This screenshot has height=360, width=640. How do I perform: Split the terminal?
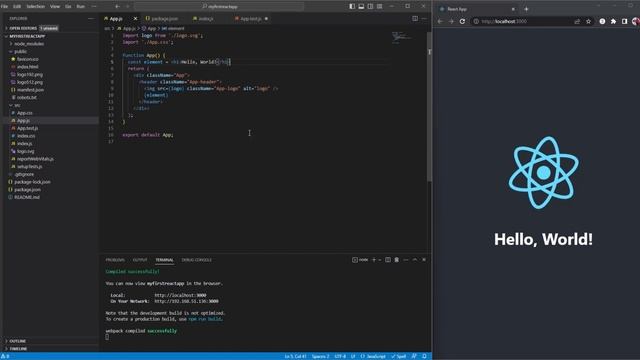[x=388, y=260]
